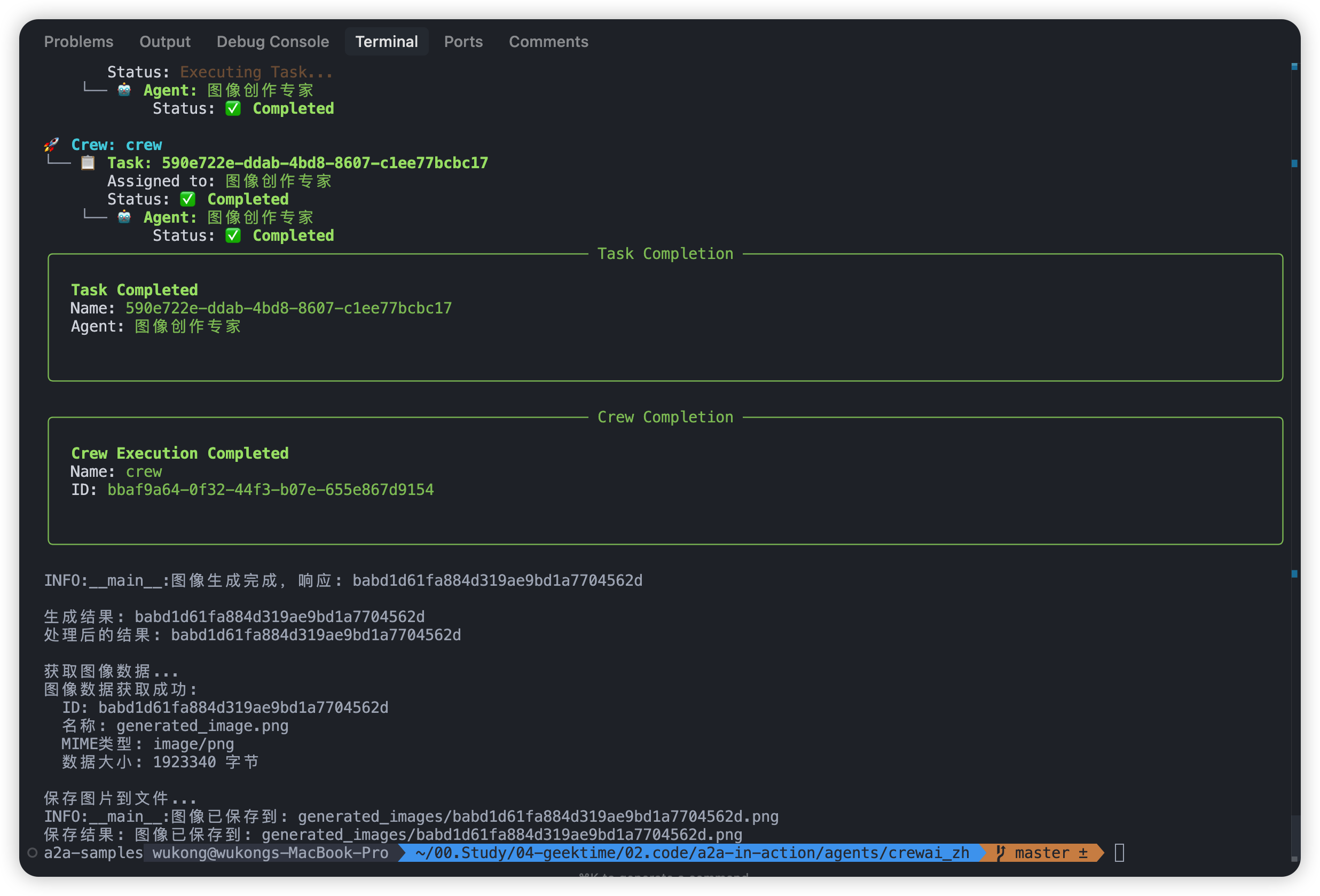The height and width of the screenshot is (896, 1320).
Task: Open the Output tab
Action: (164, 42)
